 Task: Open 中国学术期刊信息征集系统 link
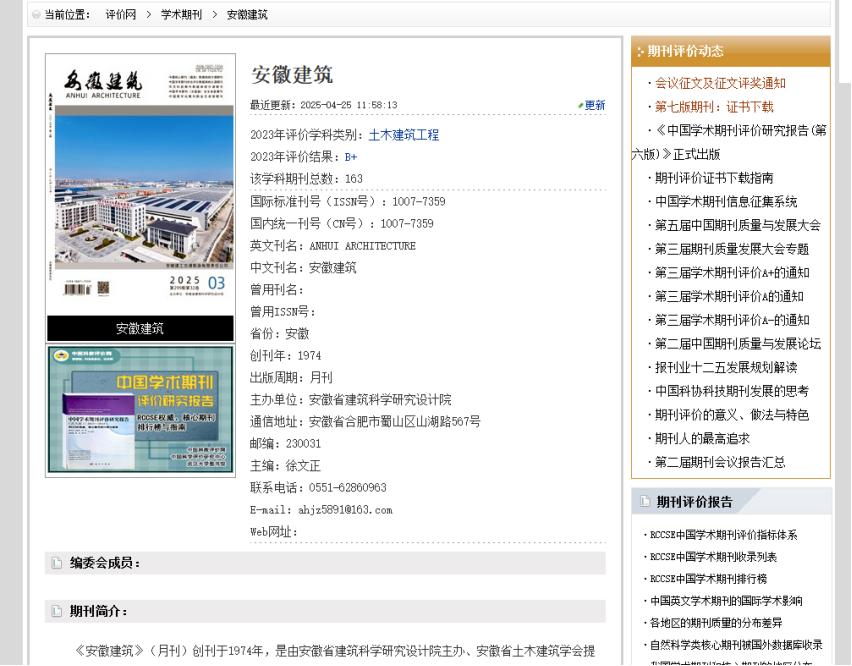[x=726, y=202]
